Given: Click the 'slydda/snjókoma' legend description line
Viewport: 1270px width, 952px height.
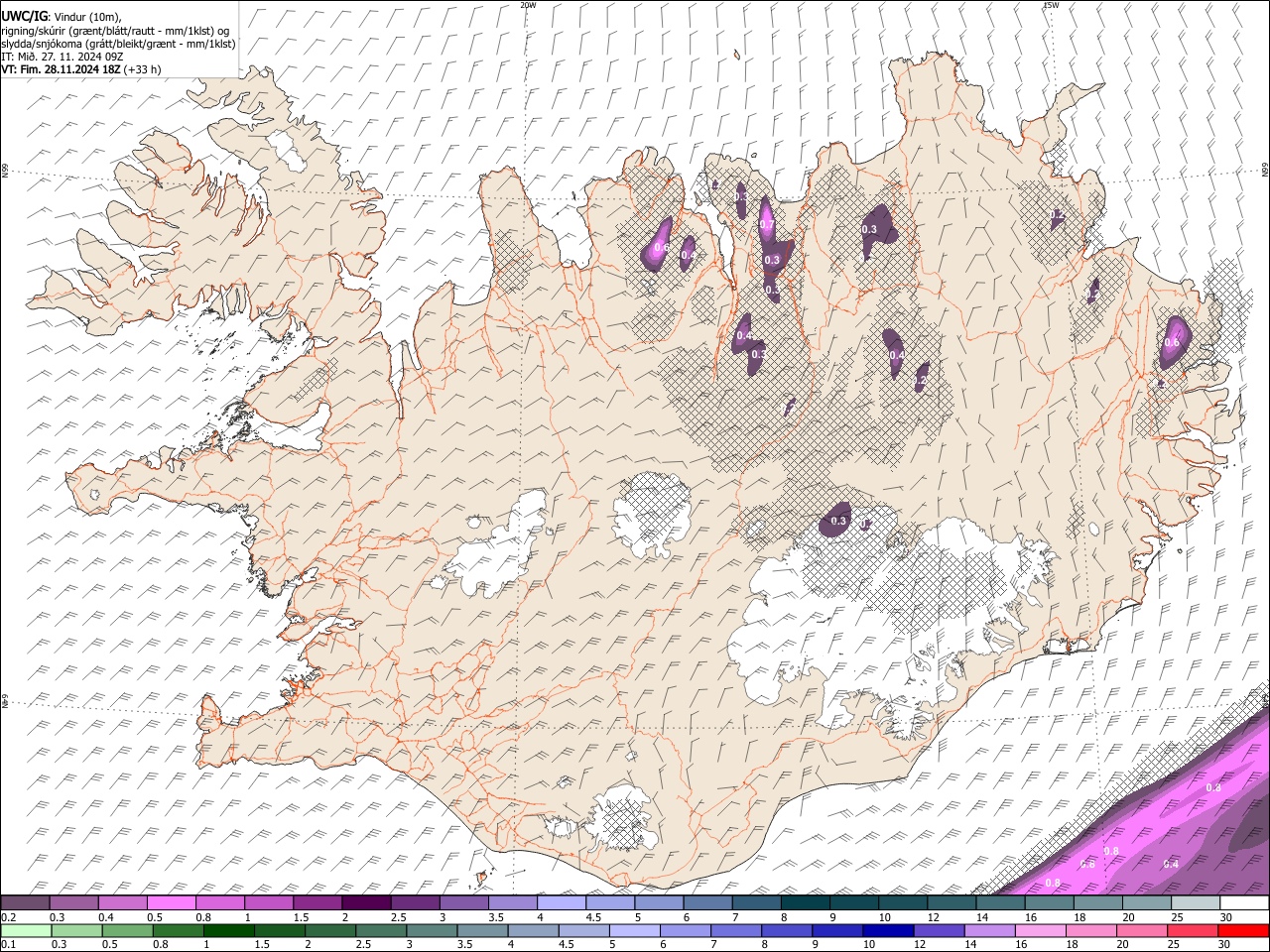Looking at the screenshot, I should pos(118,44).
